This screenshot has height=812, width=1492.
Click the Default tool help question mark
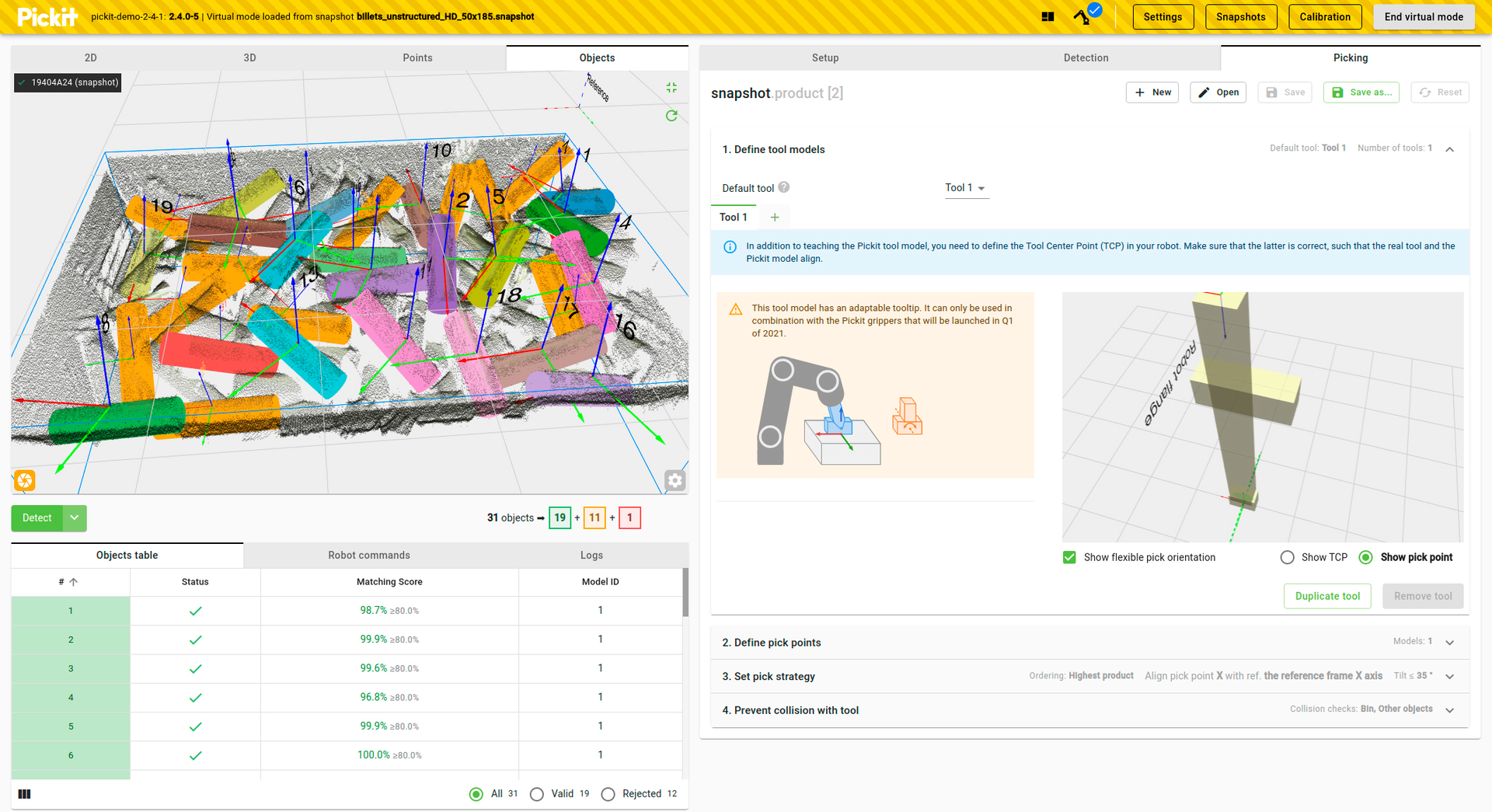(x=783, y=187)
